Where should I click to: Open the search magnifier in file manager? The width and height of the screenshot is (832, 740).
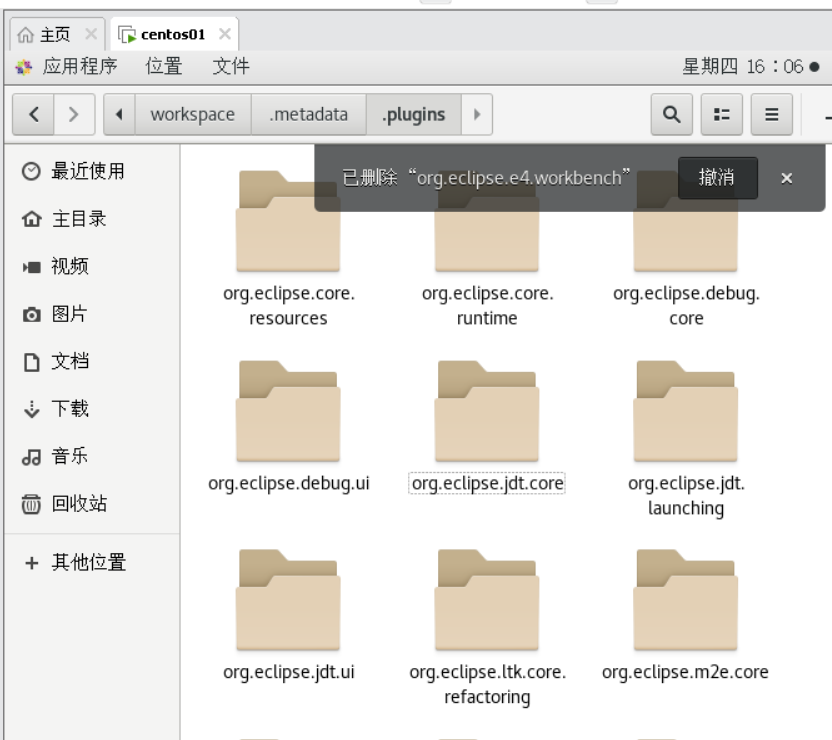[x=671, y=114]
